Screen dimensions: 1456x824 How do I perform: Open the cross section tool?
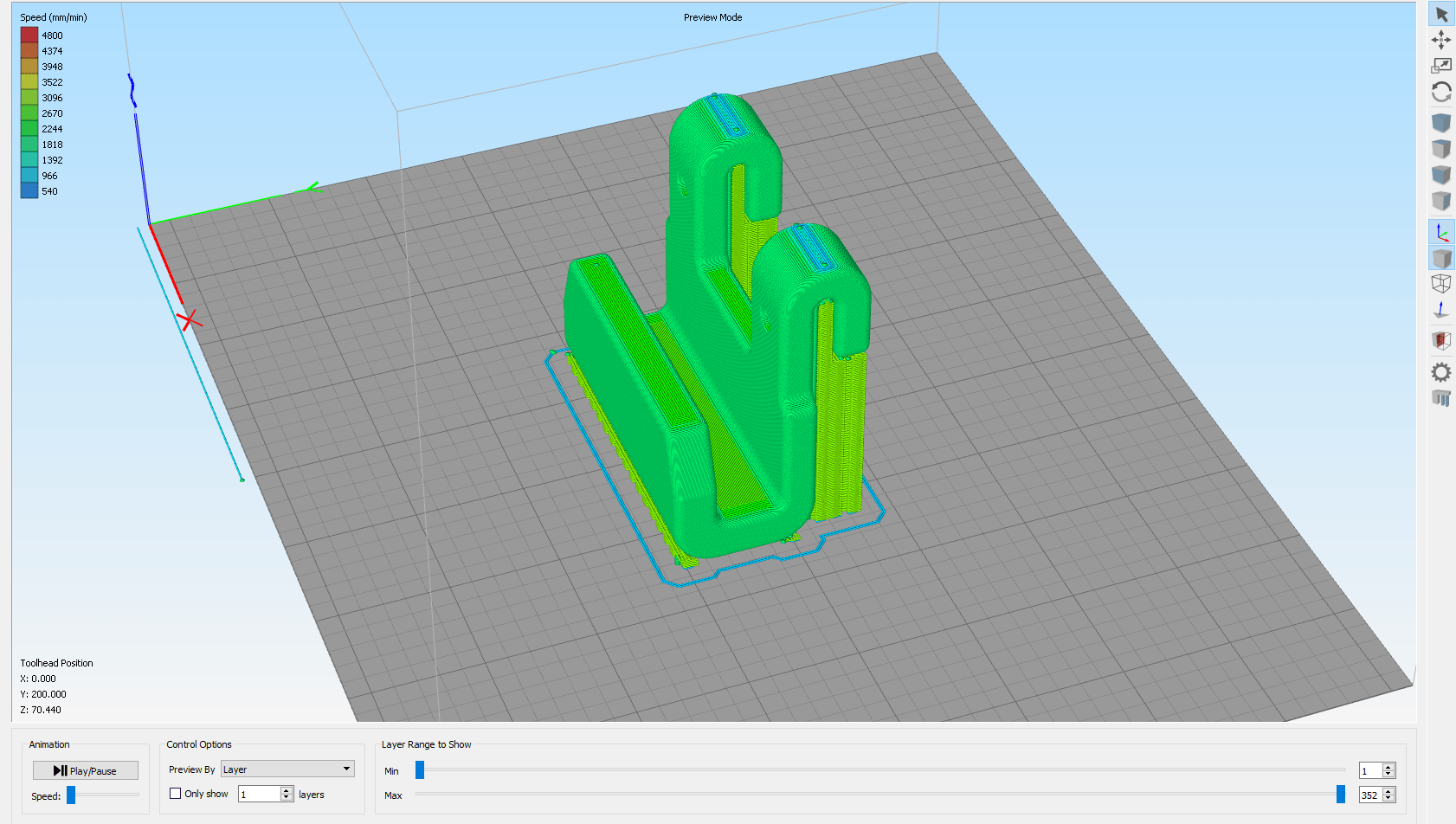(x=1441, y=341)
